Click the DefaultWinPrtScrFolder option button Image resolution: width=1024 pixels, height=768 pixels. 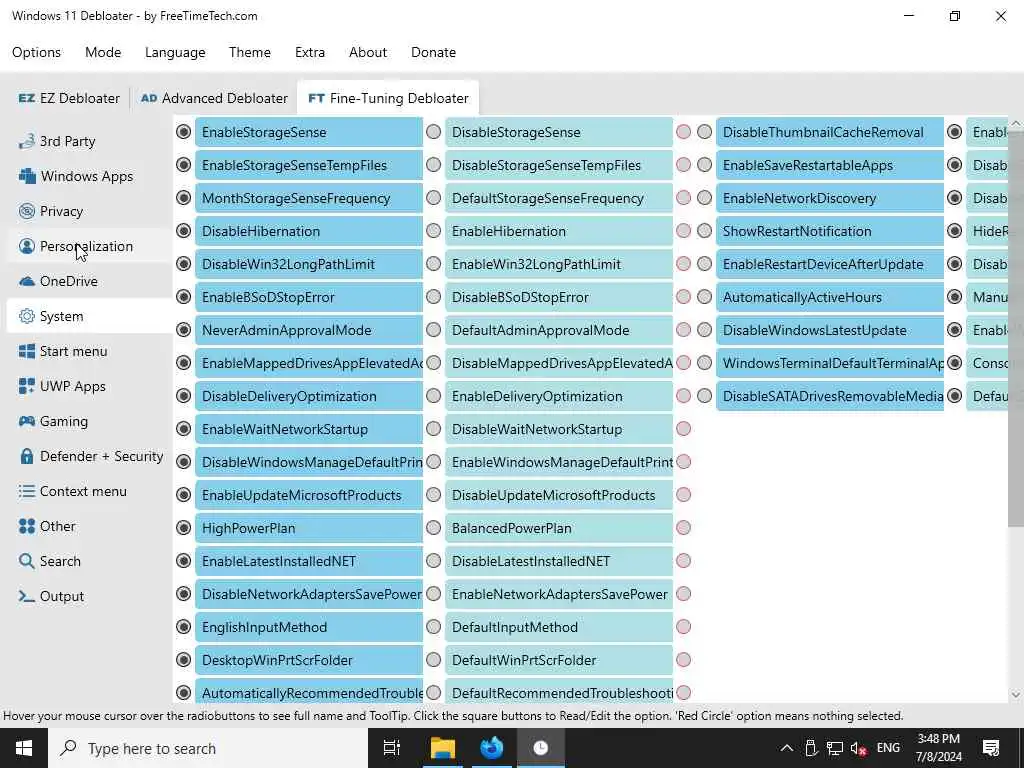559,660
